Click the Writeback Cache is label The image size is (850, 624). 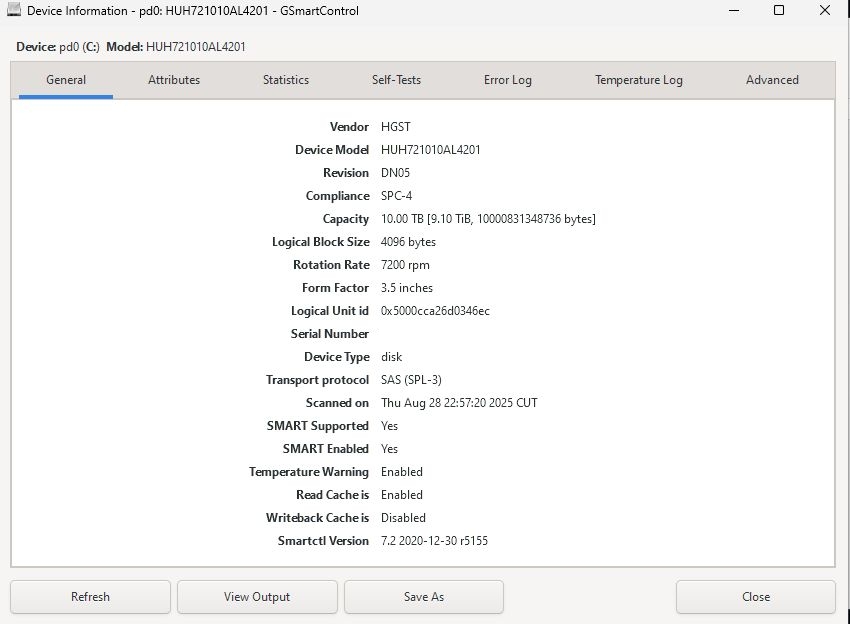tap(318, 518)
